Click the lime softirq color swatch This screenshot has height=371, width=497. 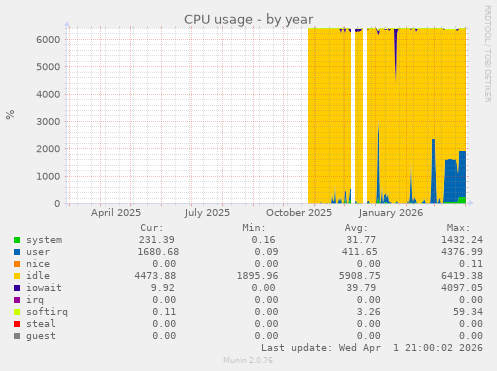coord(17,312)
